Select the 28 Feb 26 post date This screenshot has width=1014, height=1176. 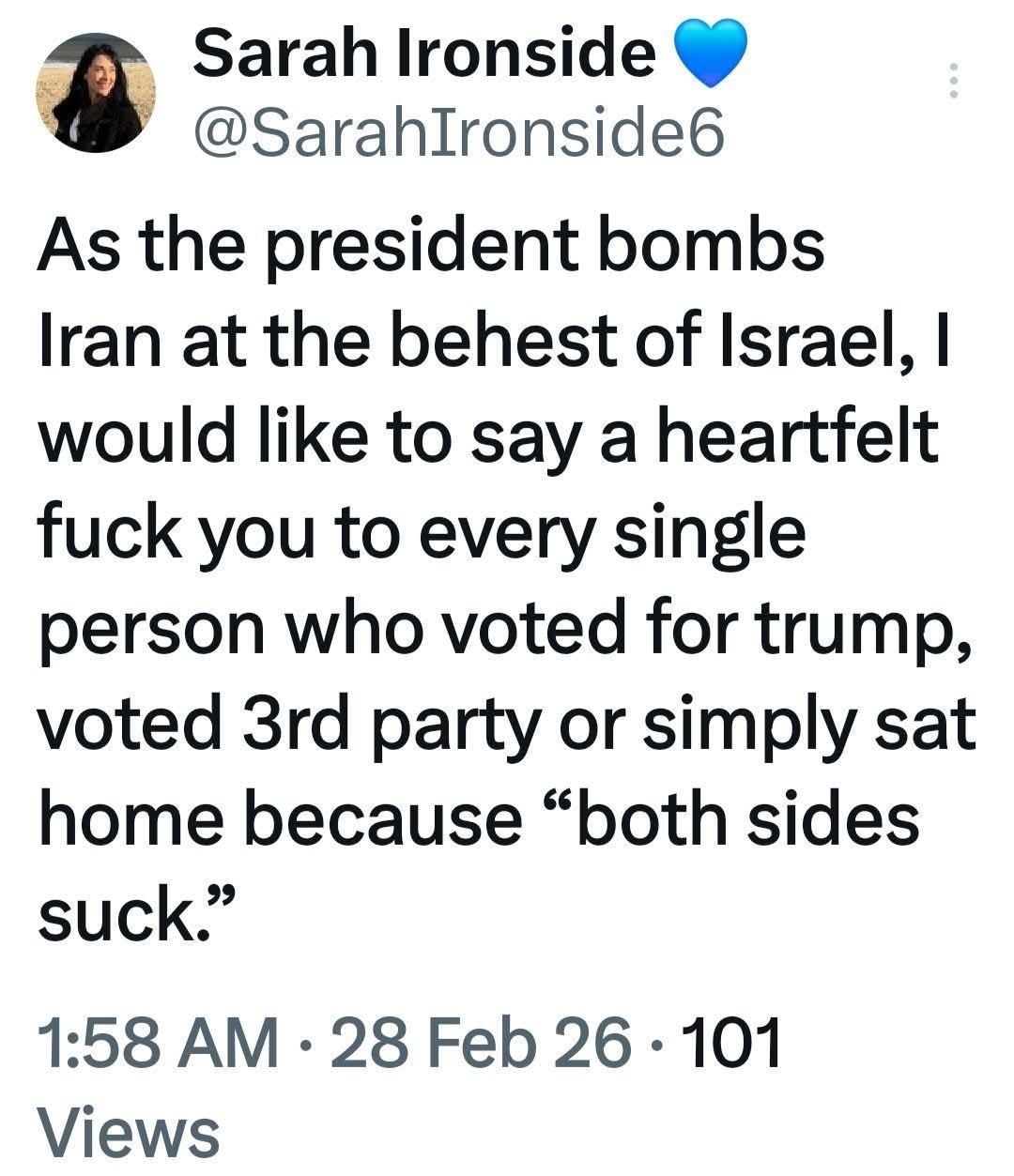point(473,1044)
